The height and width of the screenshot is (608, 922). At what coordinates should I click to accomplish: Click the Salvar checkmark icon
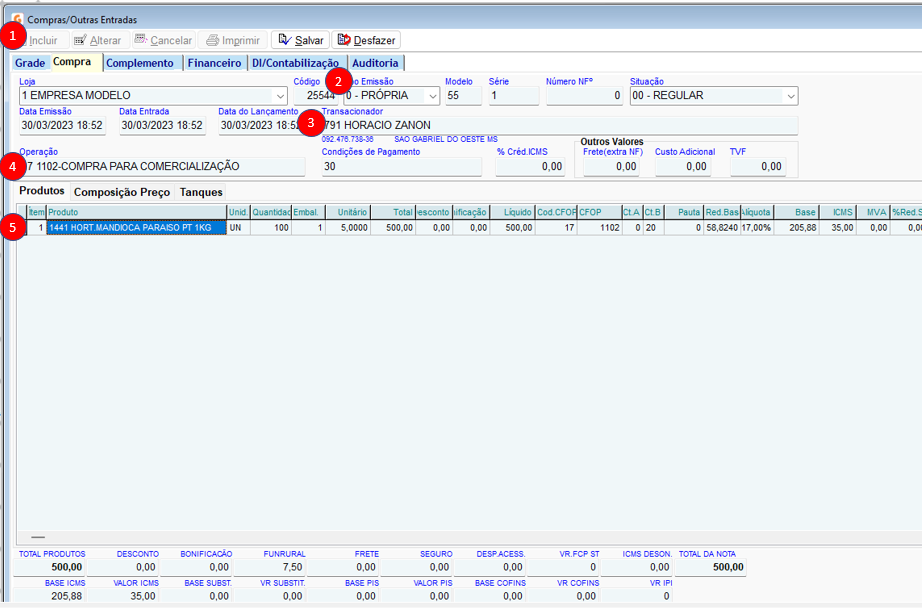tap(285, 39)
